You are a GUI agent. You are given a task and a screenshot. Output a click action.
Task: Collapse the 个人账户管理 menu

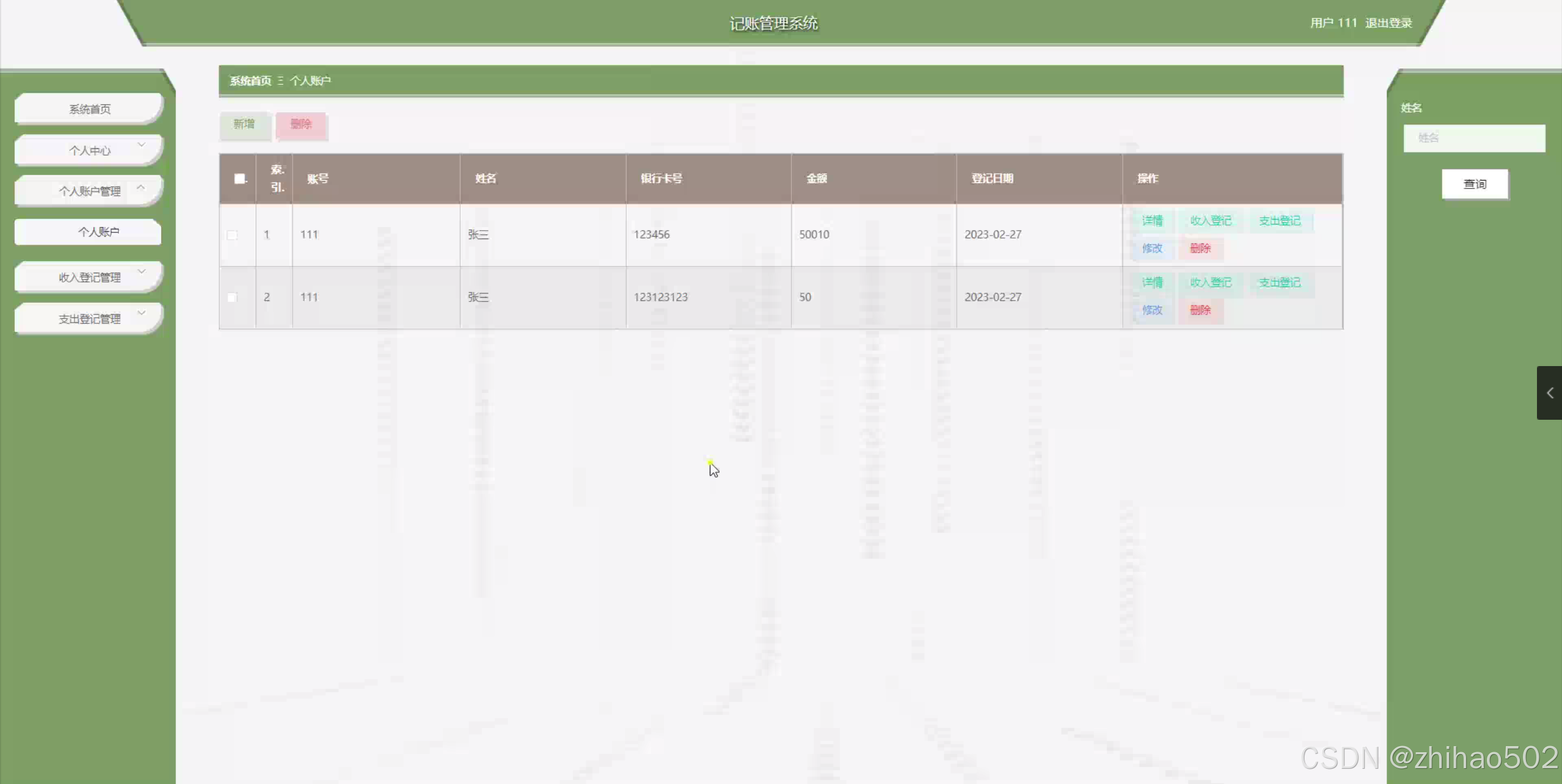pos(89,191)
